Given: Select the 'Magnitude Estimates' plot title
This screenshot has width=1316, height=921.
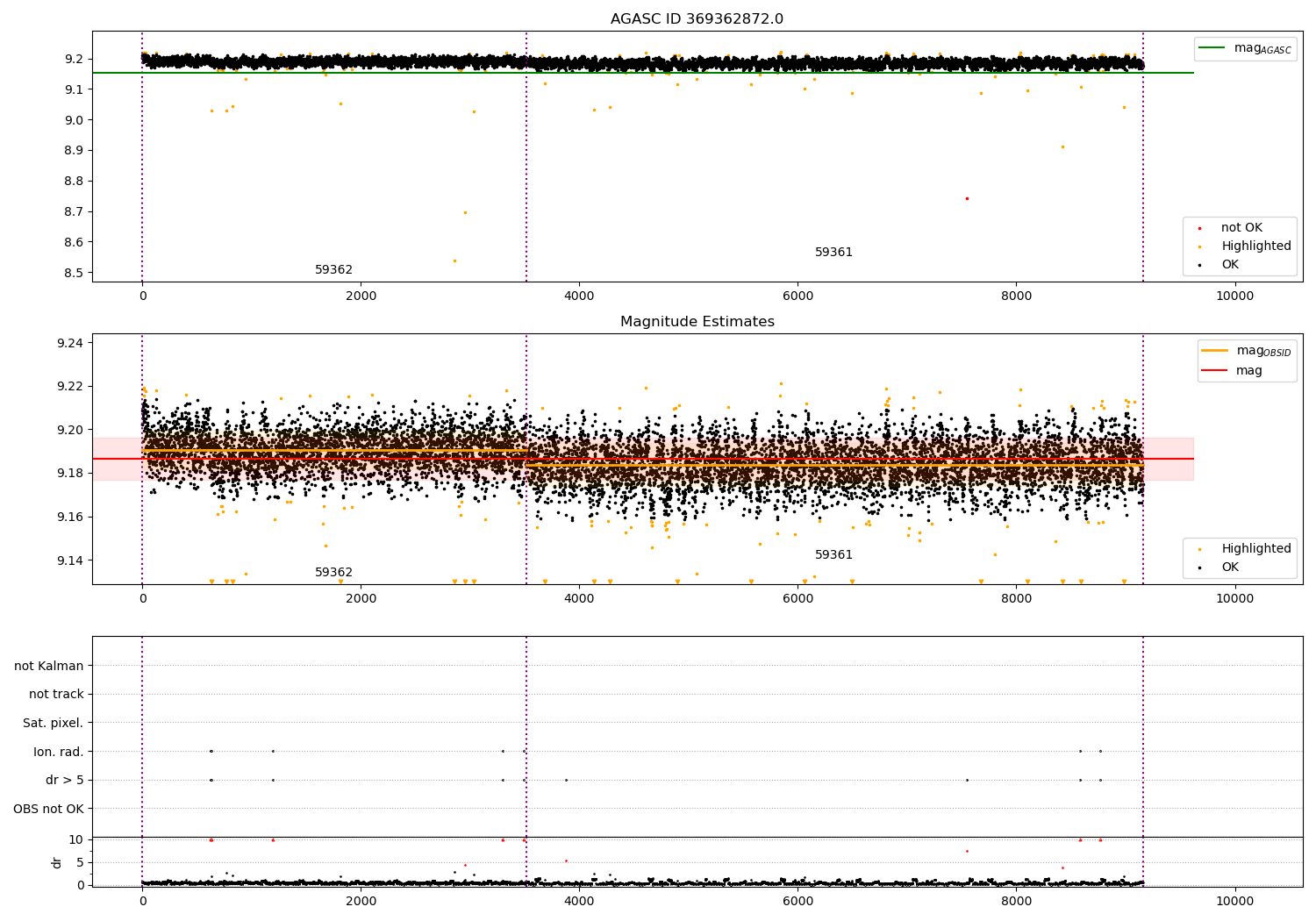Looking at the screenshot, I should [x=697, y=322].
